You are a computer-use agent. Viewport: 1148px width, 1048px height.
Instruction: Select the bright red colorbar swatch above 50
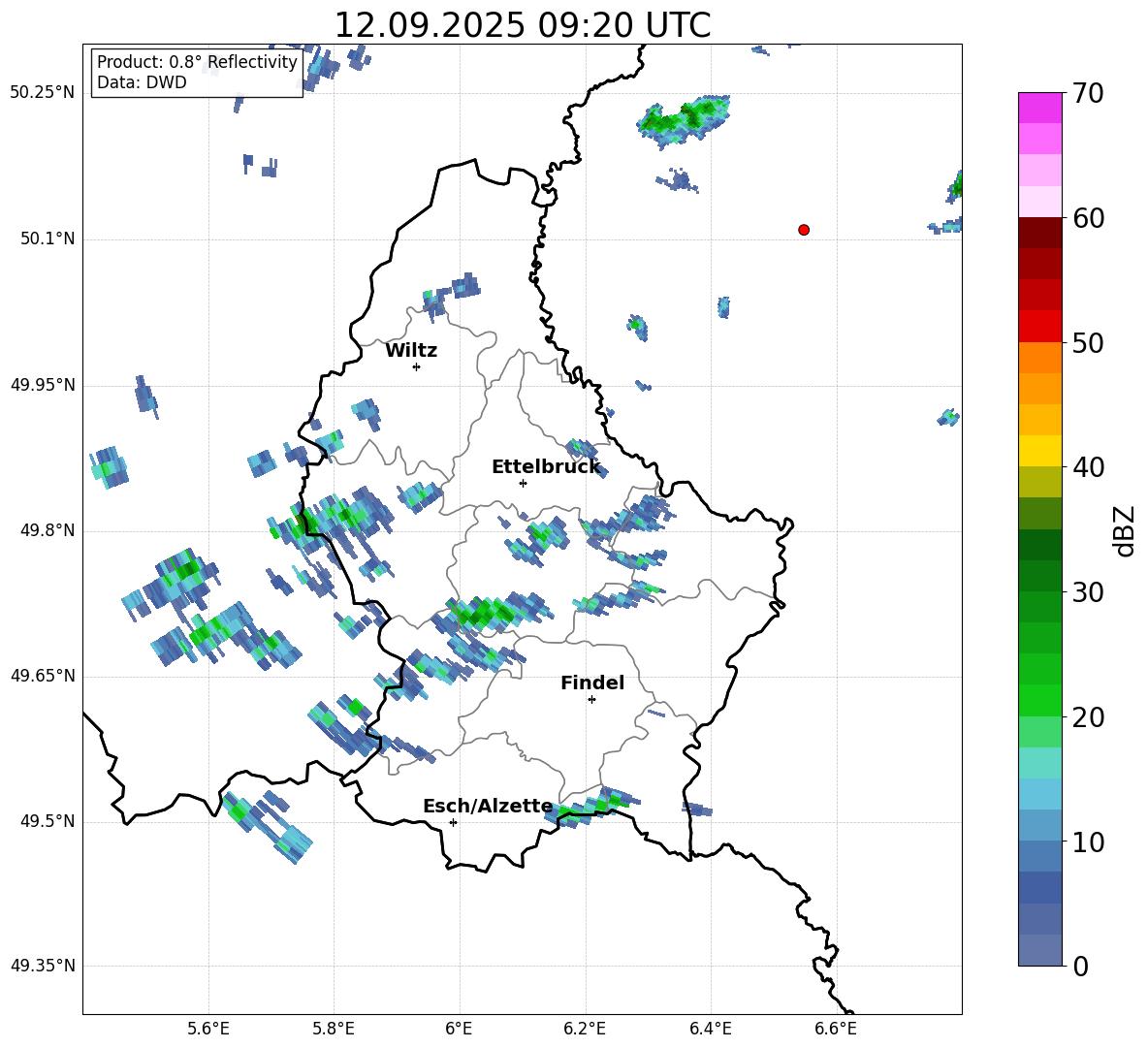1040,326
